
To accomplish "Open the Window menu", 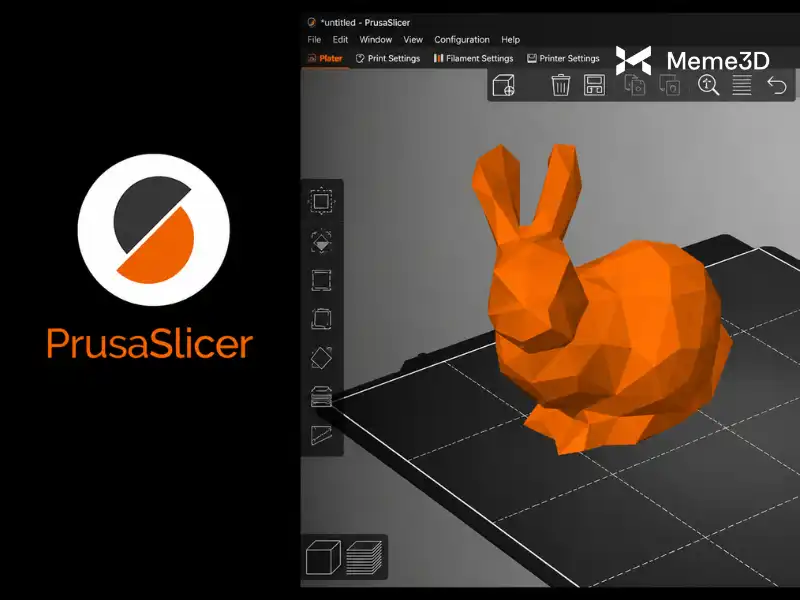I will [x=376, y=40].
